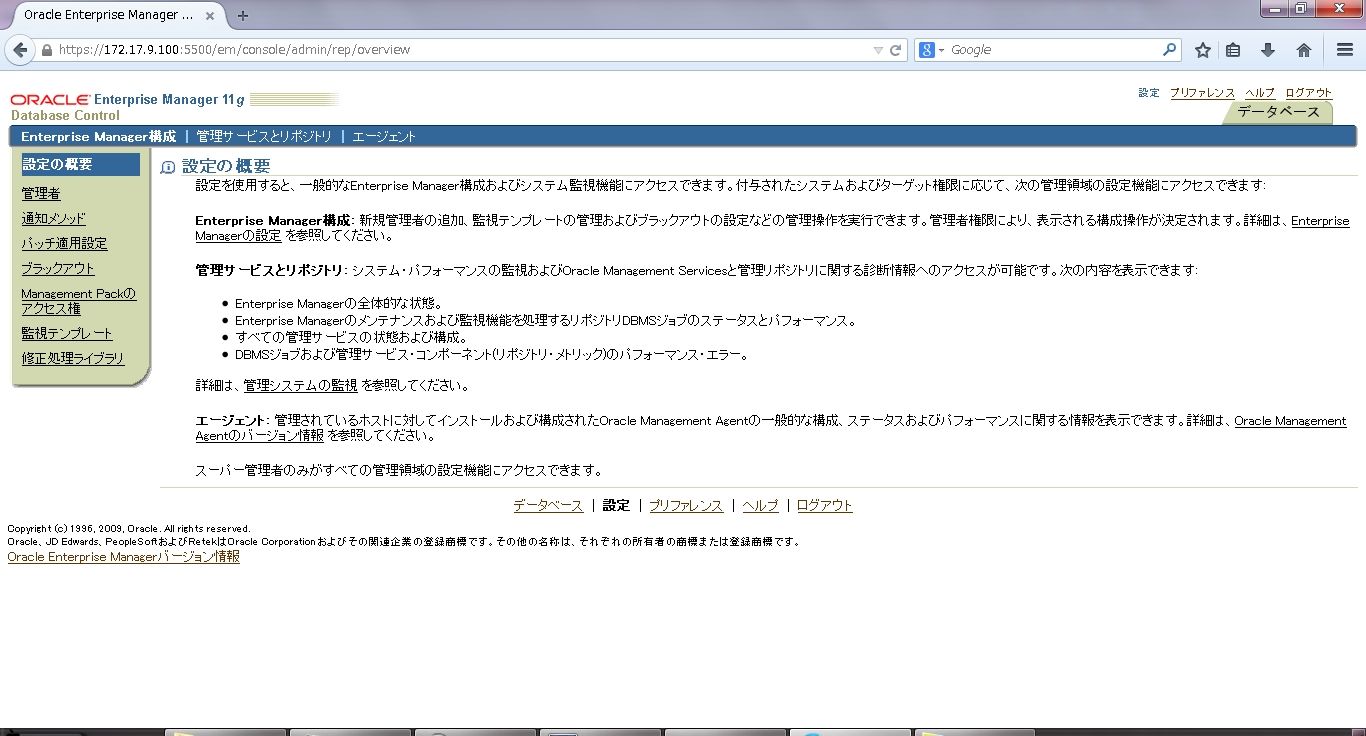Click the padlock icon in the address bar
This screenshot has width=1366, height=736.
46,48
